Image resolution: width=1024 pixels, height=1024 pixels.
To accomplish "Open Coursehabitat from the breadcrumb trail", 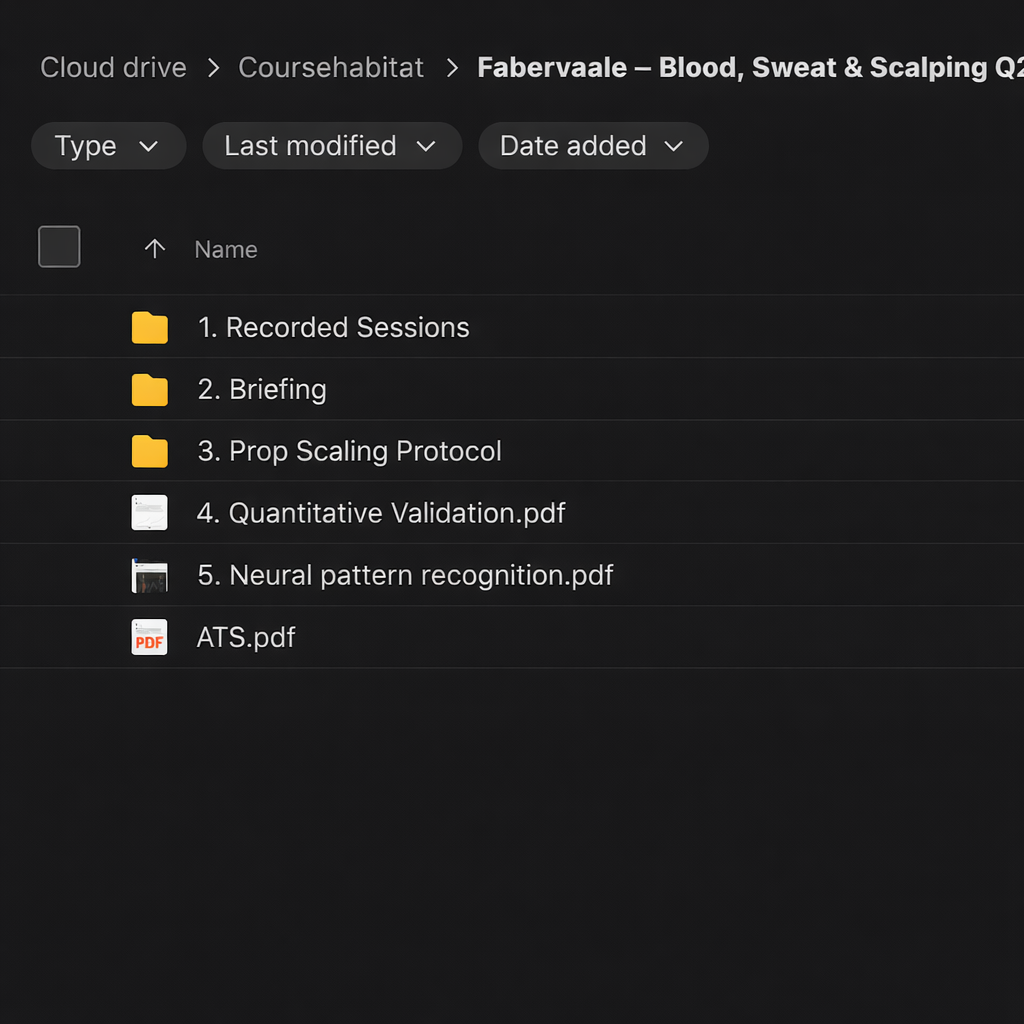I will (x=330, y=67).
